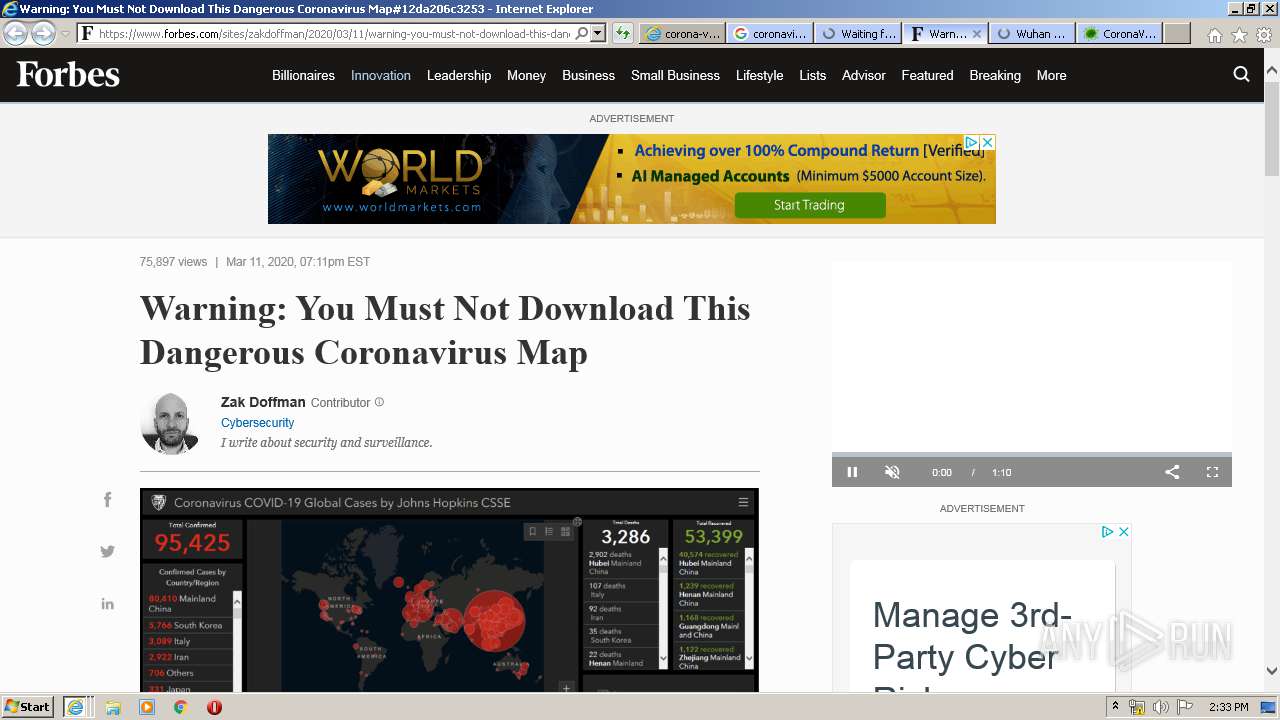Open the Windows Start menu
This screenshot has height=720, width=1280.
click(x=28, y=706)
